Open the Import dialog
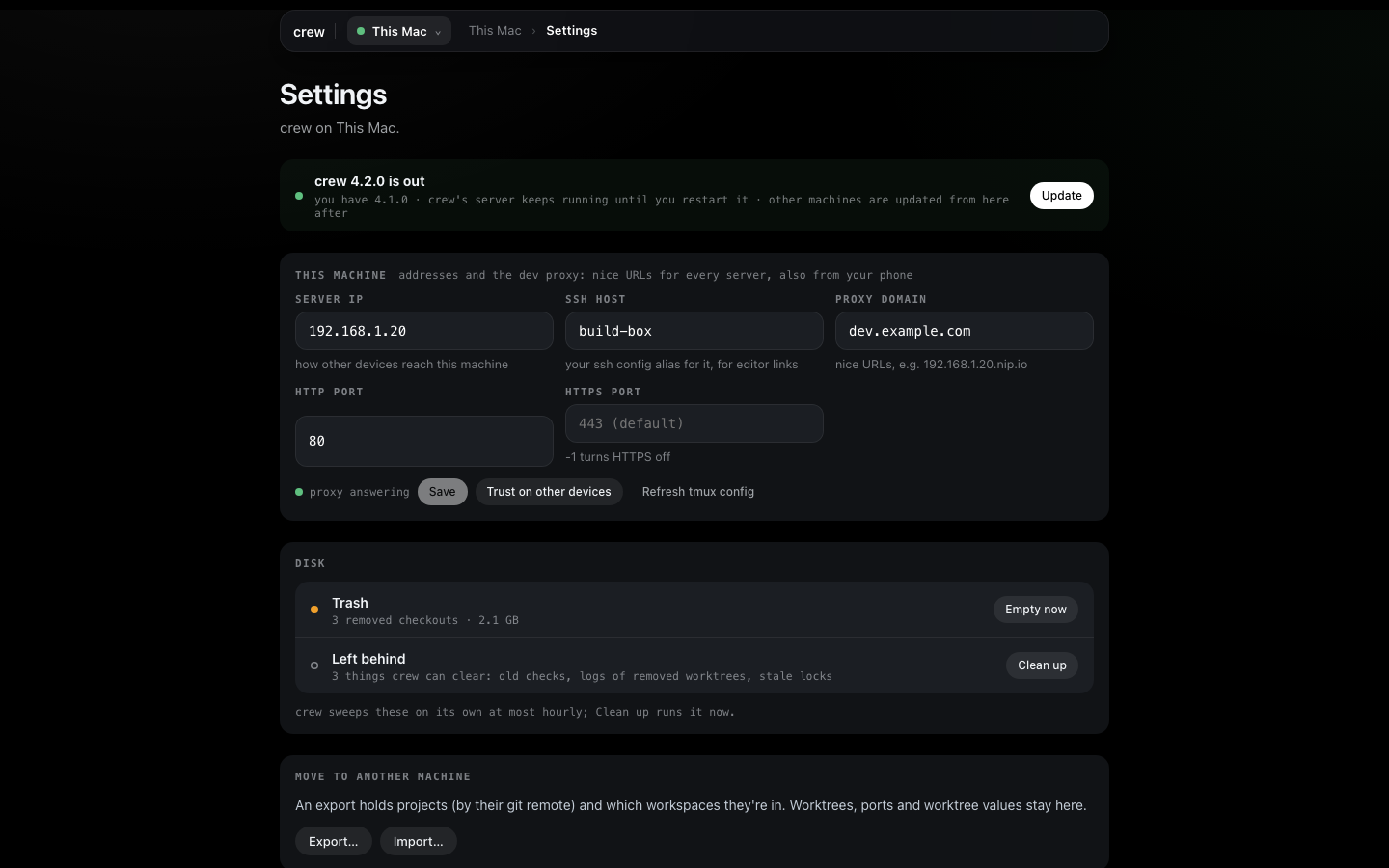This screenshot has height=868, width=1389. point(419,842)
